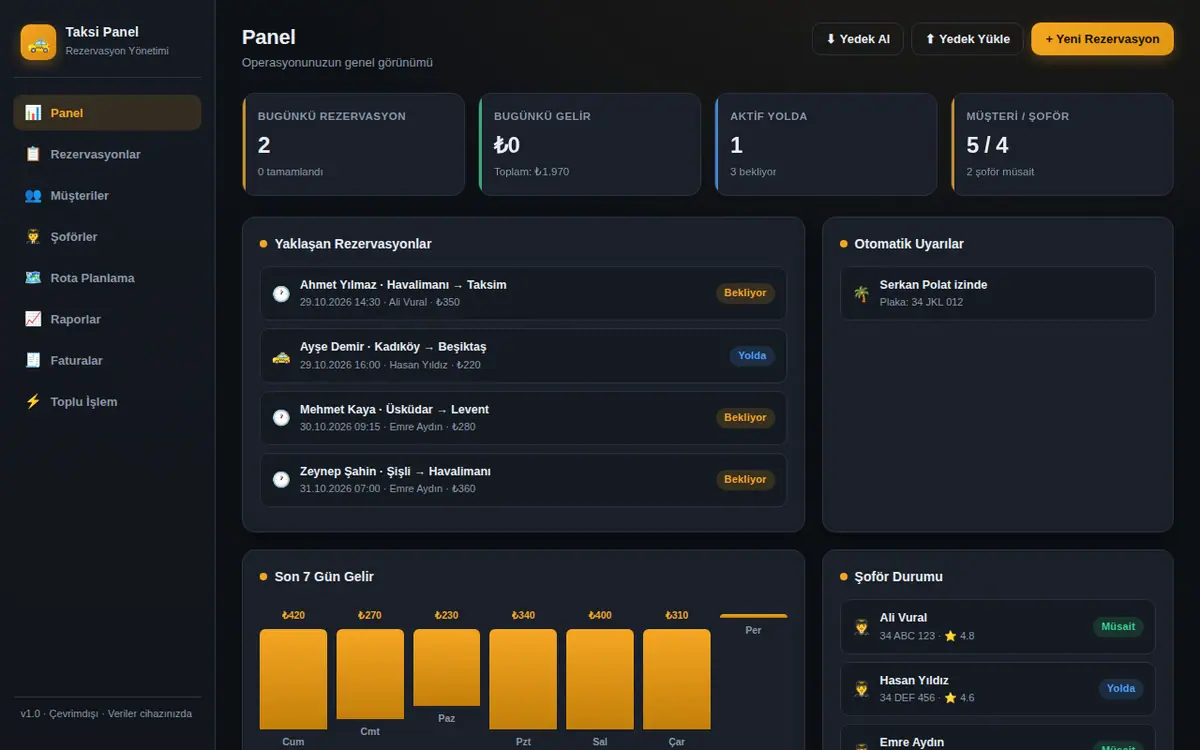The width and height of the screenshot is (1200, 750).
Task: Click the taxi icon beside Ayşe Demir reservation
Action: point(281,356)
